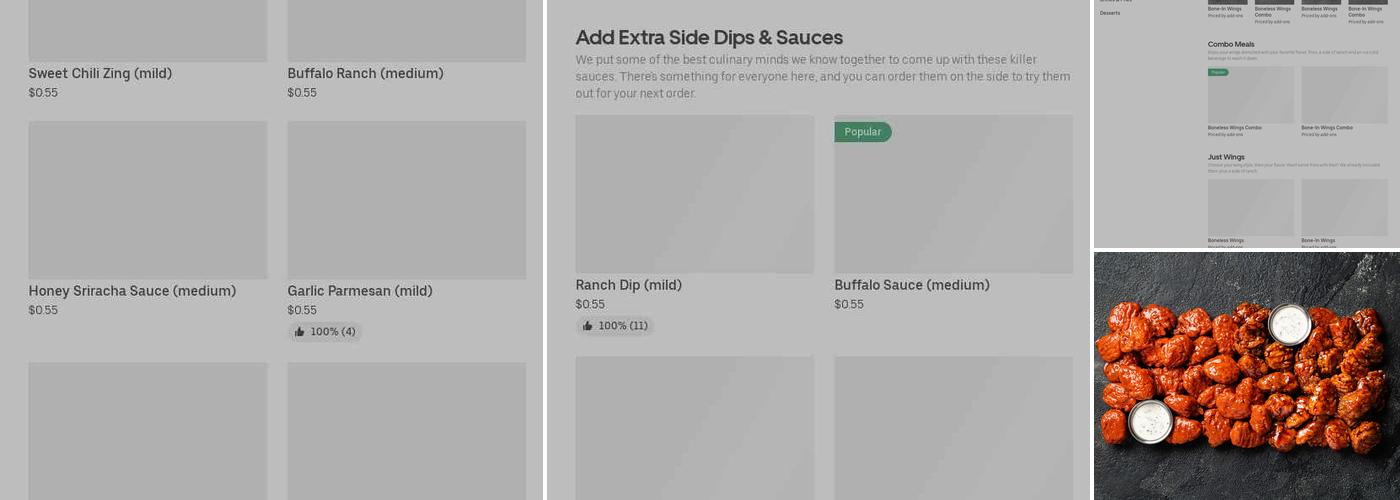The height and width of the screenshot is (500, 1400).
Task: Click the Popular badge on Buffalo Sauce
Action: tap(862, 132)
